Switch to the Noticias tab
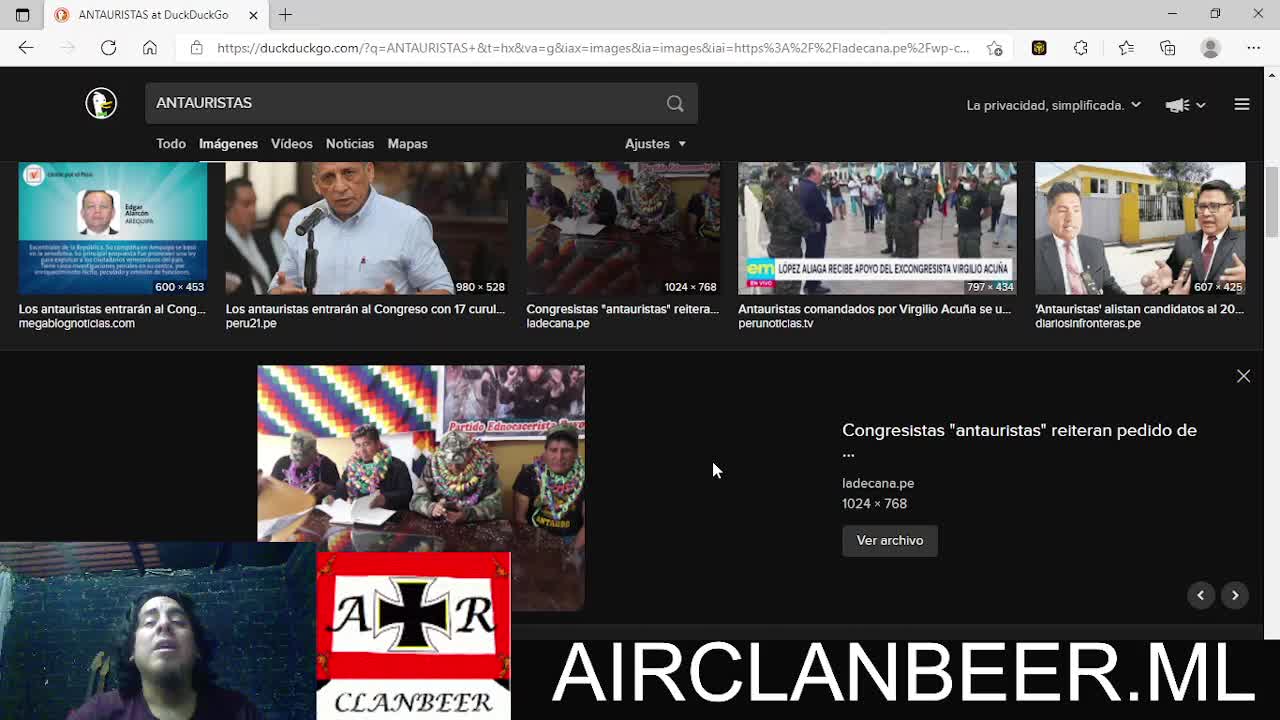1280x720 pixels. point(350,144)
